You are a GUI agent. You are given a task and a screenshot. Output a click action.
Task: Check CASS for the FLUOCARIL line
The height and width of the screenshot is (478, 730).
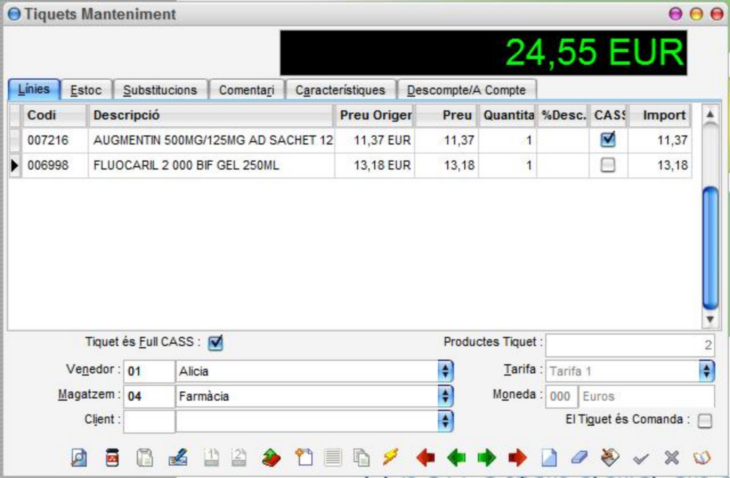608,165
